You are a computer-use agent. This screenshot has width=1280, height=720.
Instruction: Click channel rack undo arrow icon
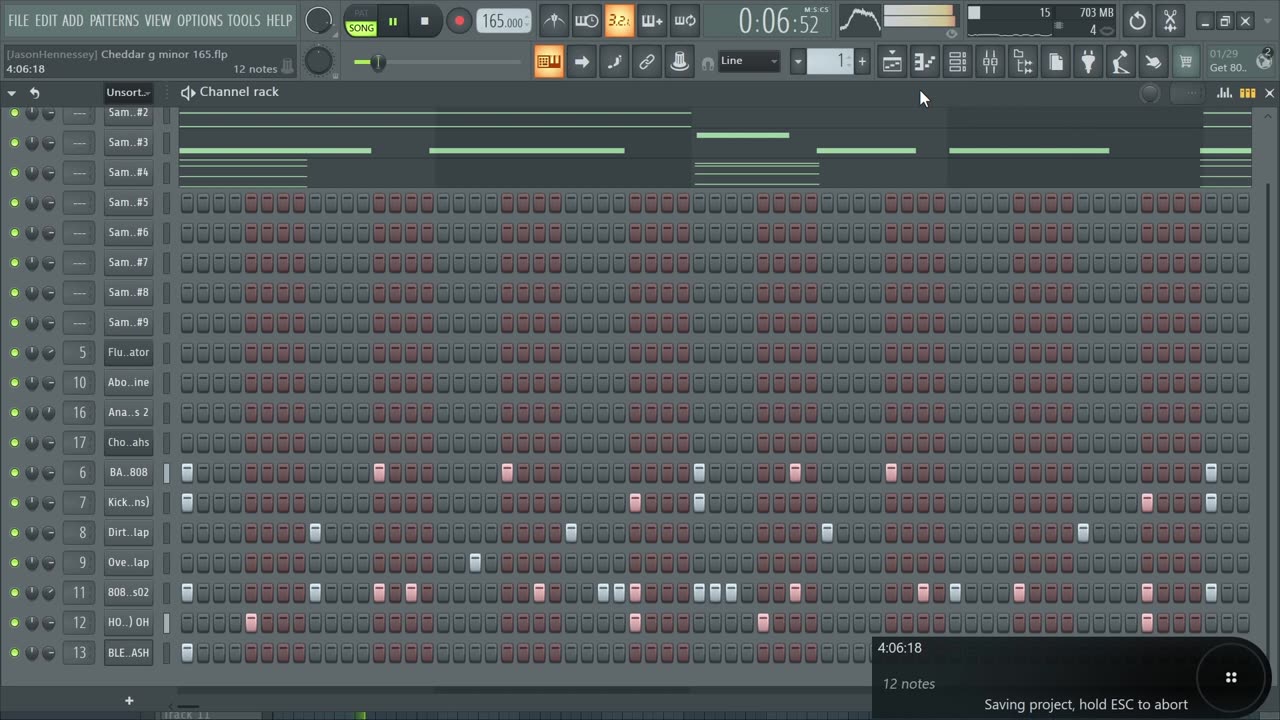34,92
